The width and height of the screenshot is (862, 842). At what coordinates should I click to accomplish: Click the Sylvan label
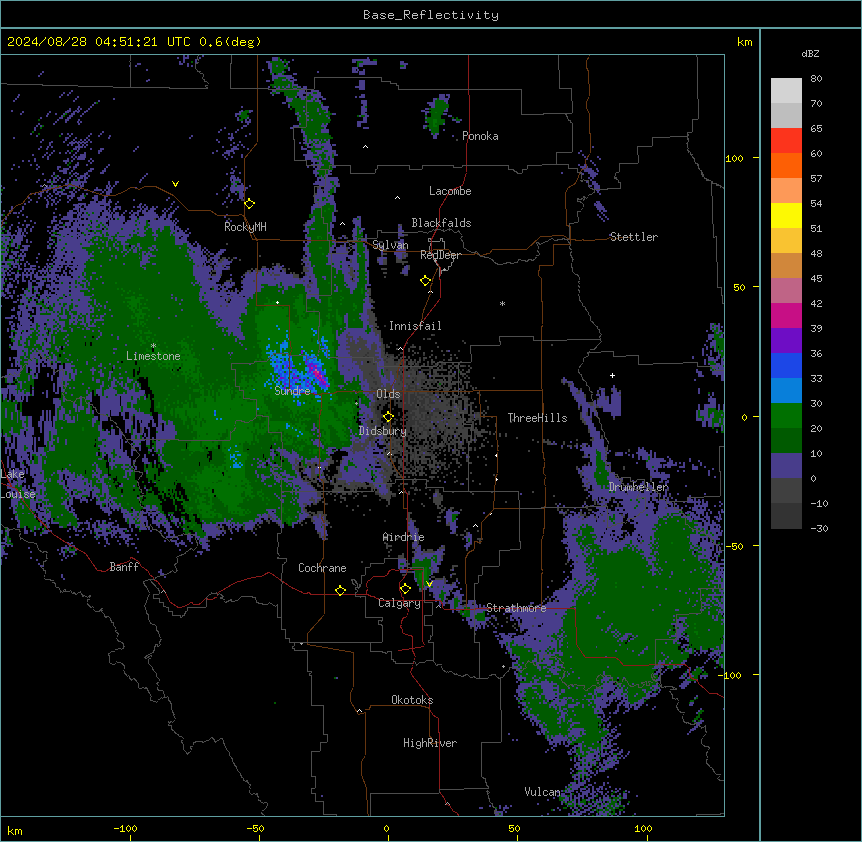pos(390,245)
